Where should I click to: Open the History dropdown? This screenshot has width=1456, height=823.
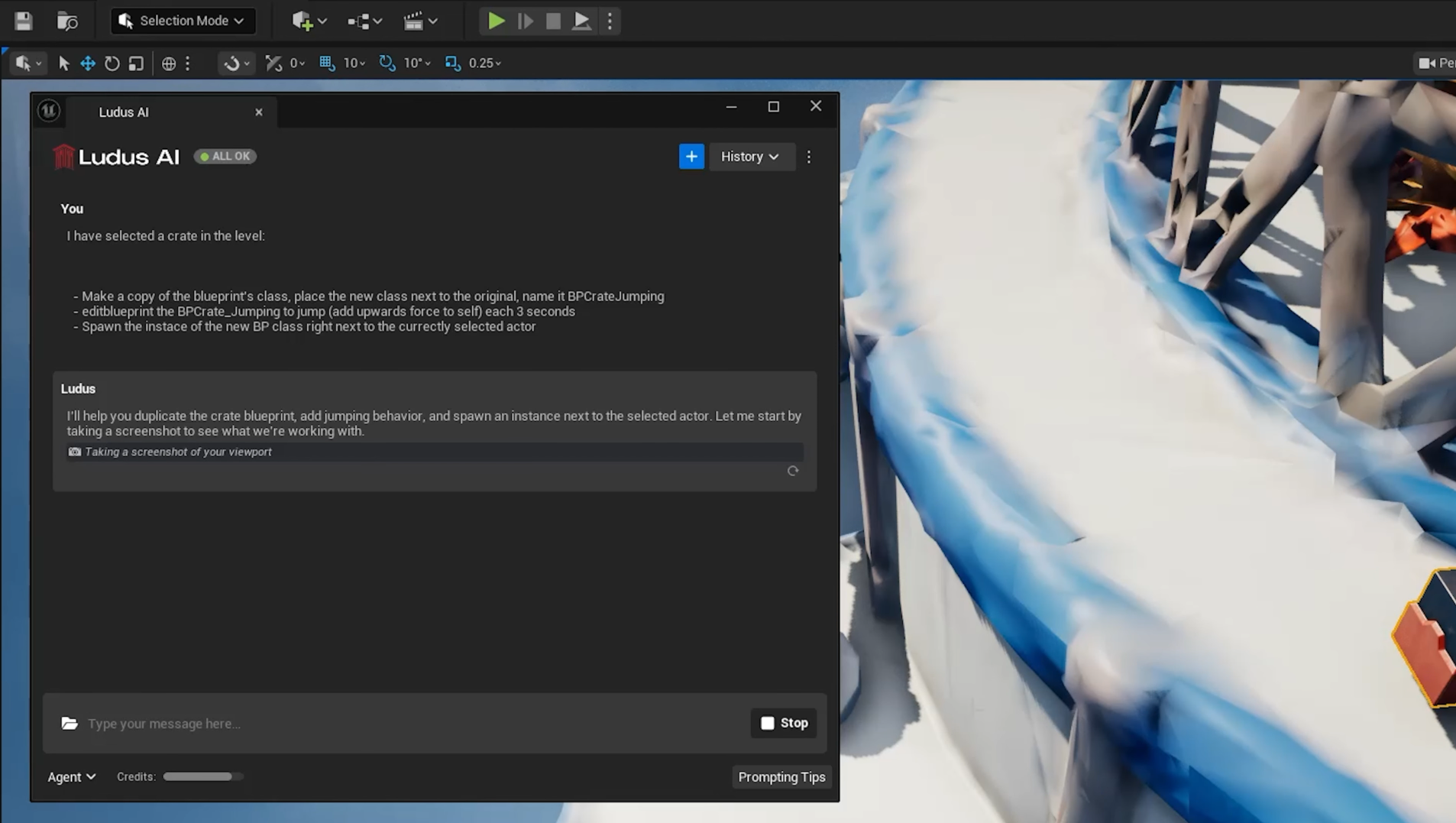[751, 156]
